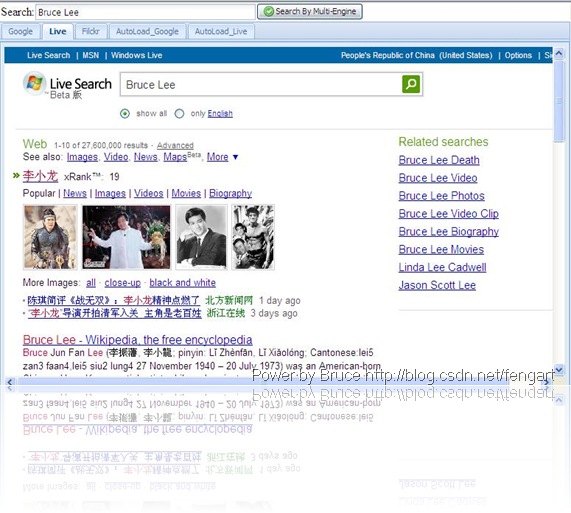Open related search Linda Lee Cadwell
Image resolution: width=571 pixels, height=513 pixels.
[442, 267]
